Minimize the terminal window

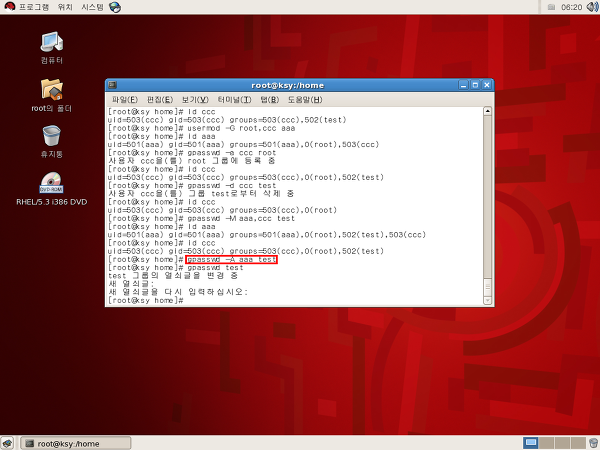tap(463, 85)
